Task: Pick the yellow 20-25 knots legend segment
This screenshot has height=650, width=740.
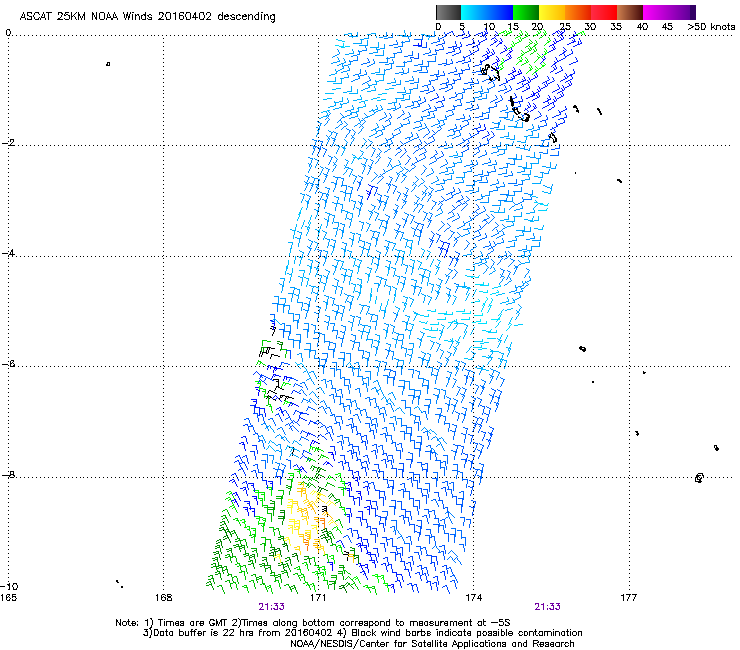Action: pos(552,12)
